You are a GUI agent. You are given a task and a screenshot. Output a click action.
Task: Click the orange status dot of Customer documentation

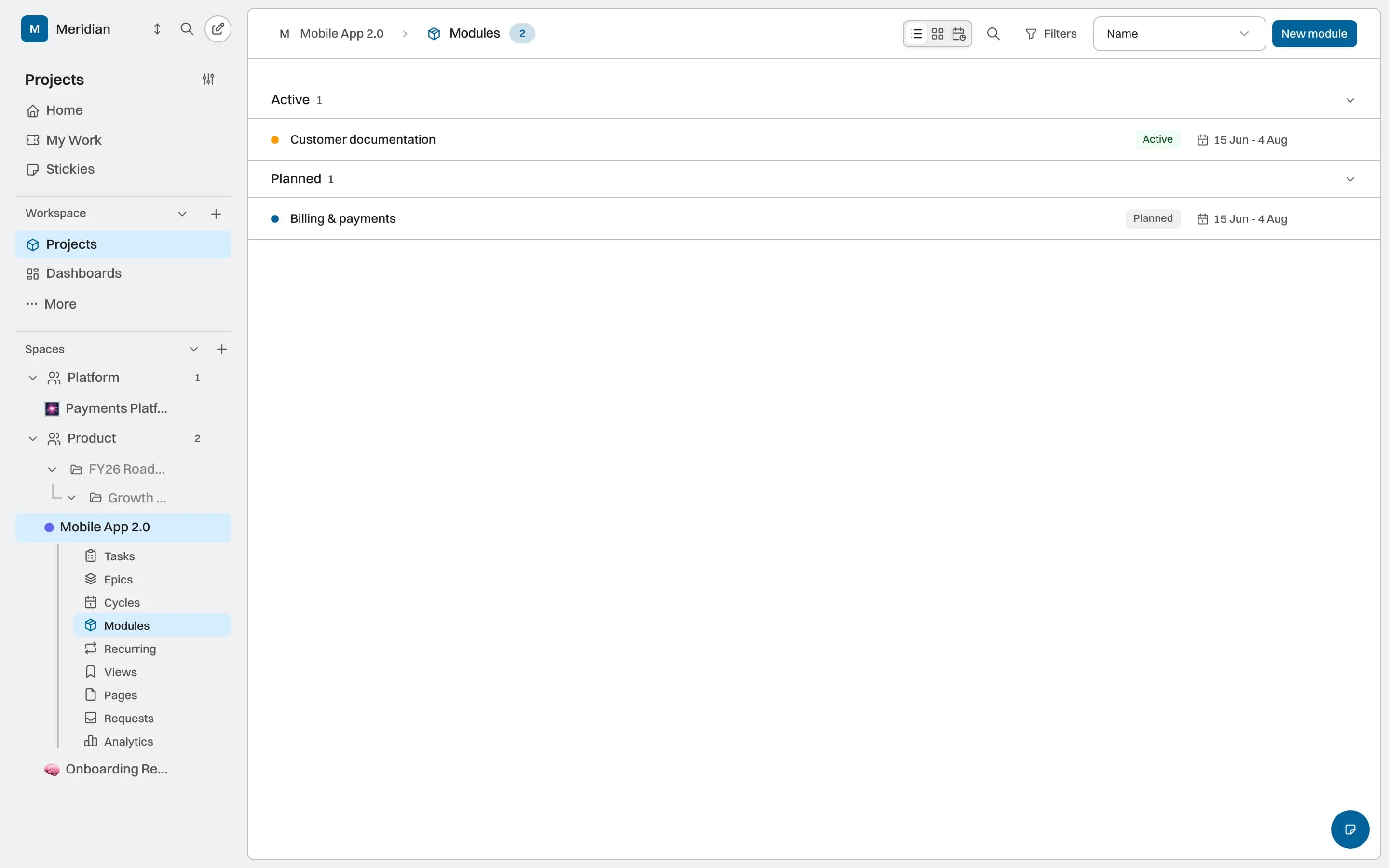[275, 139]
